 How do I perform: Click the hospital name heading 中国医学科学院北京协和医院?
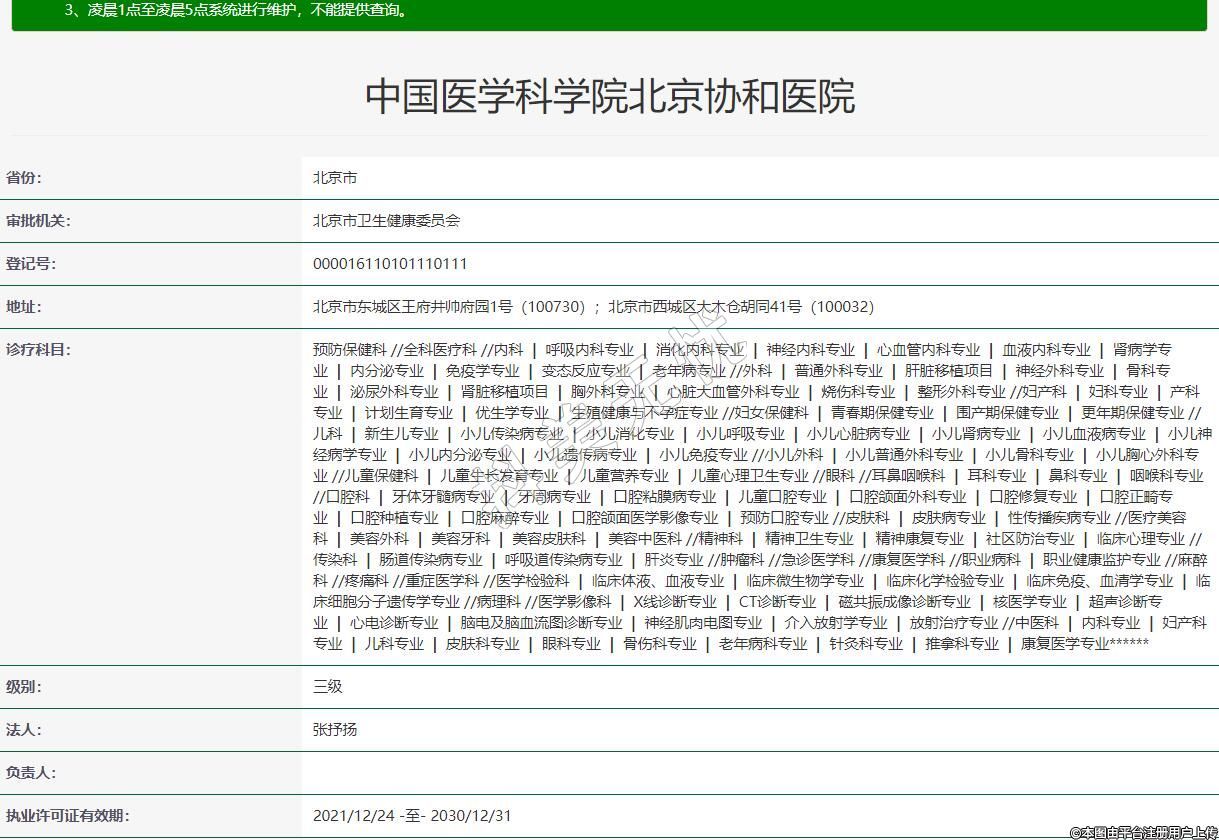[609, 97]
